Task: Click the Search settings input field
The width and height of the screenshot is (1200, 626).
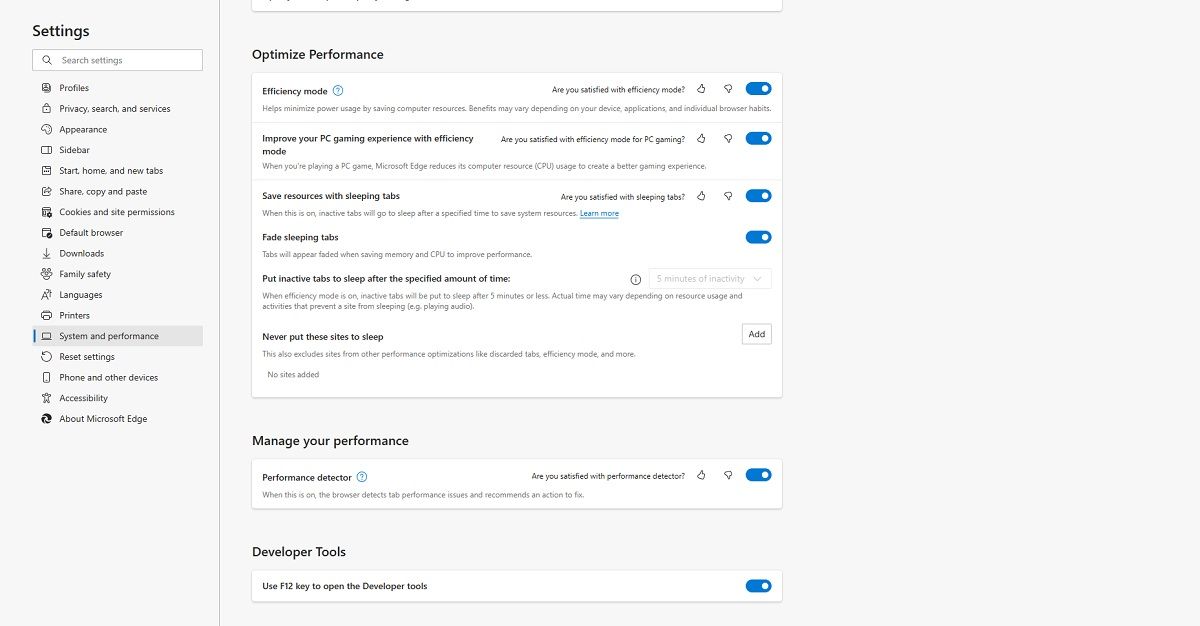Action: (x=120, y=60)
